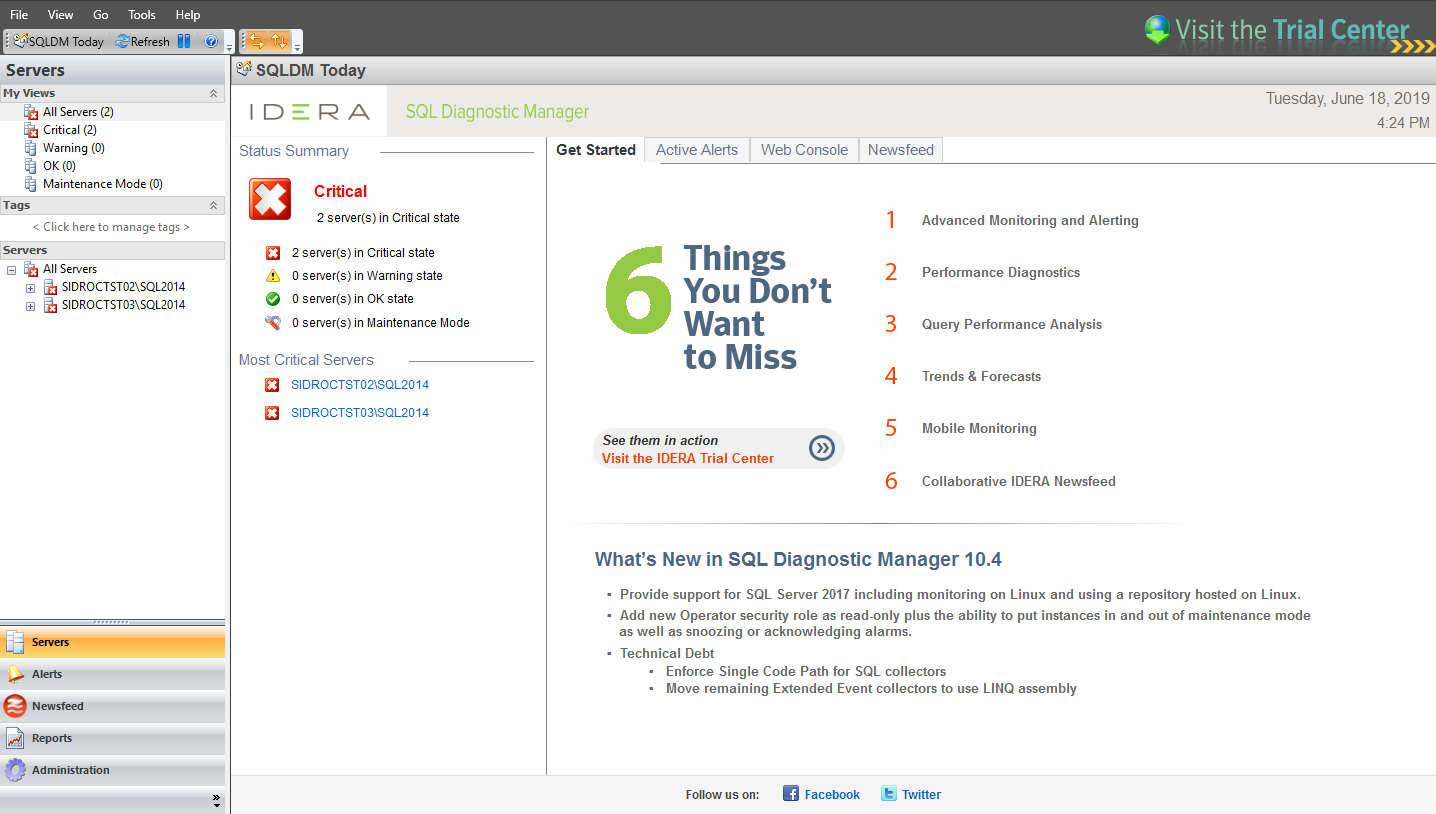Open the orange-arrows toolbar overflow arrow

pyautogui.click(x=297, y=44)
